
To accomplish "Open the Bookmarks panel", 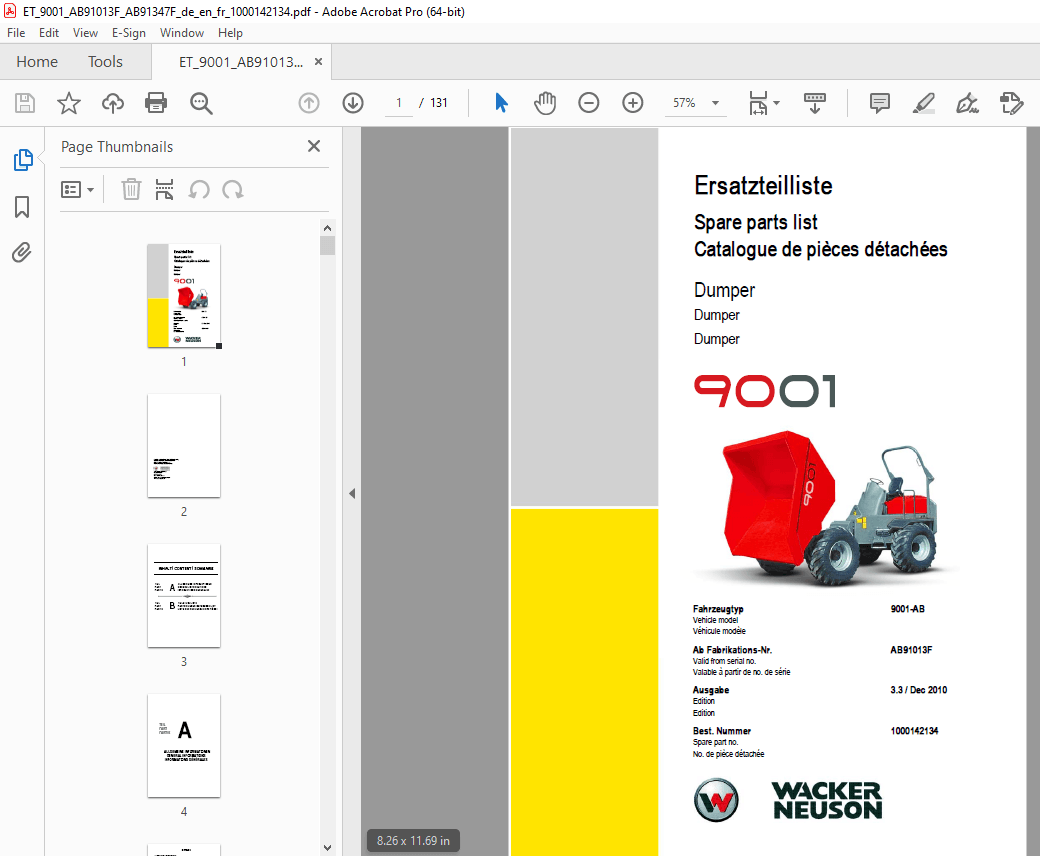I will [22, 206].
